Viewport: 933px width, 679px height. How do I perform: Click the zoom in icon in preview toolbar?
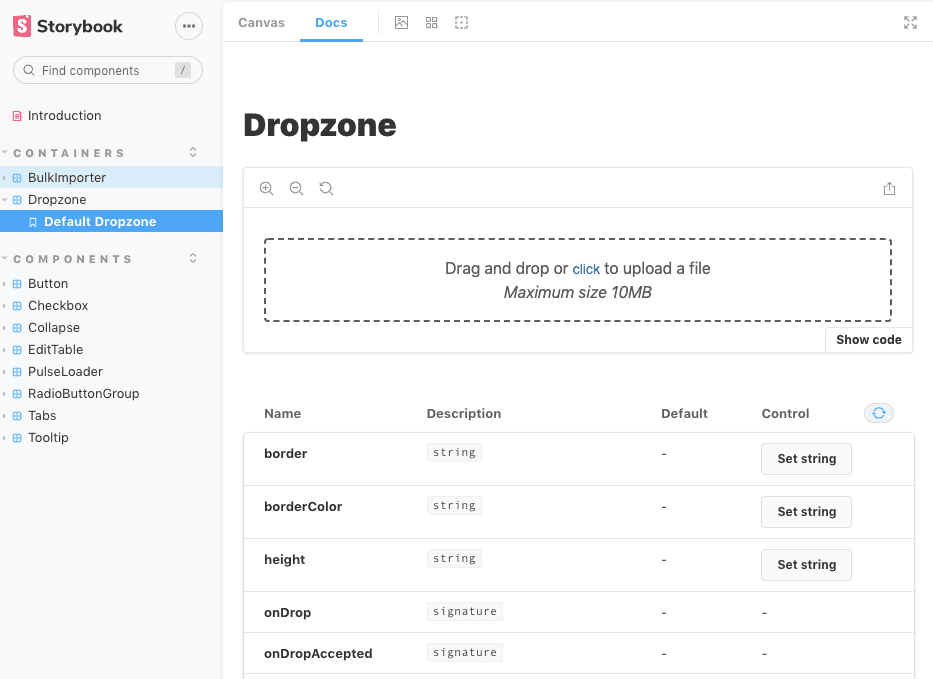(266, 188)
